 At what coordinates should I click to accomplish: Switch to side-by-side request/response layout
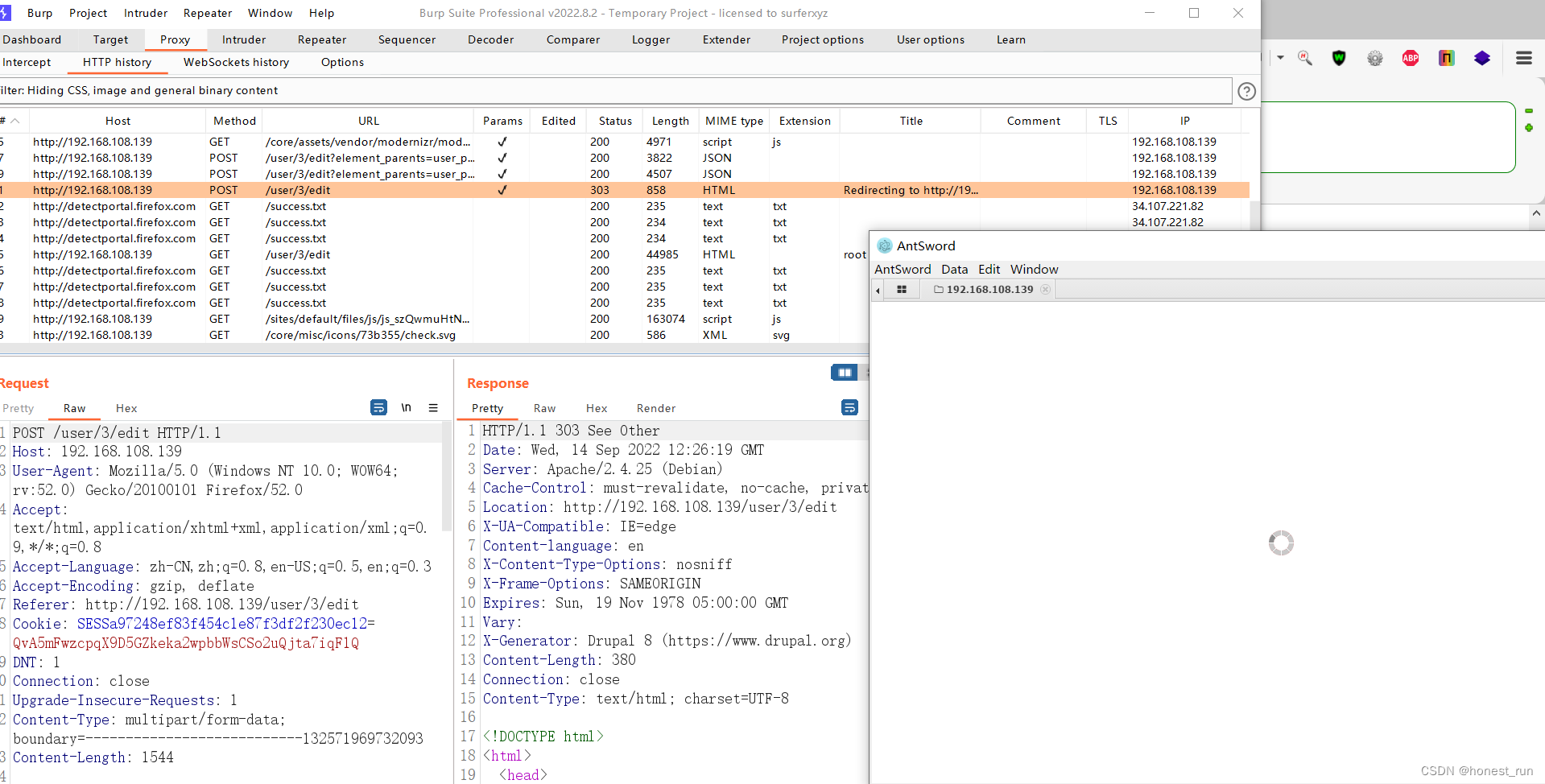pos(845,372)
